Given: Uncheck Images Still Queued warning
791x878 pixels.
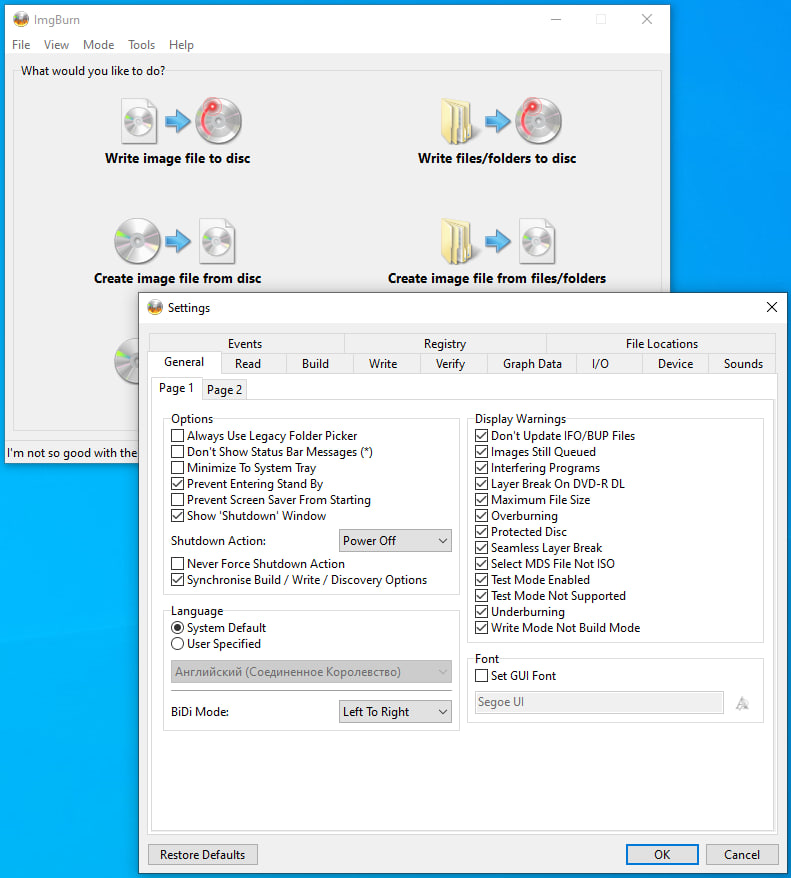Looking at the screenshot, I should click(x=481, y=452).
